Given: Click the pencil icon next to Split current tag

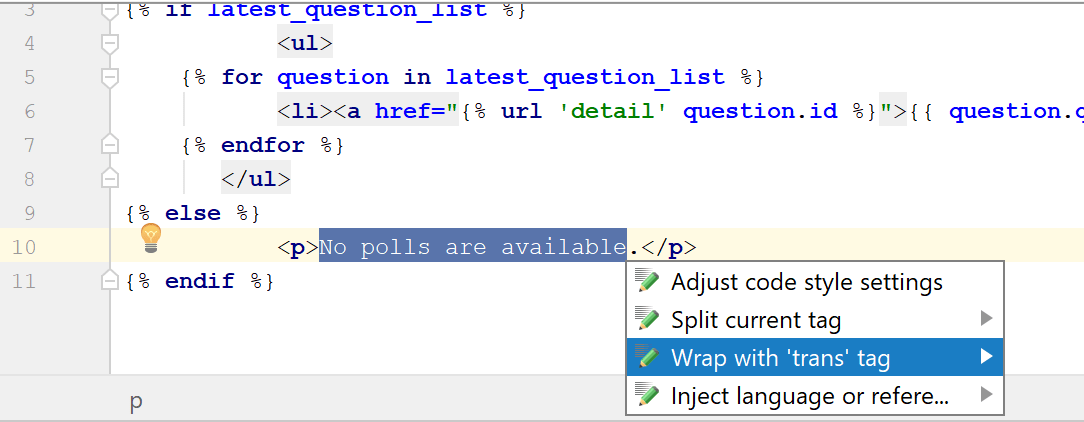Looking at the screenshot, I should click(648, 320).
